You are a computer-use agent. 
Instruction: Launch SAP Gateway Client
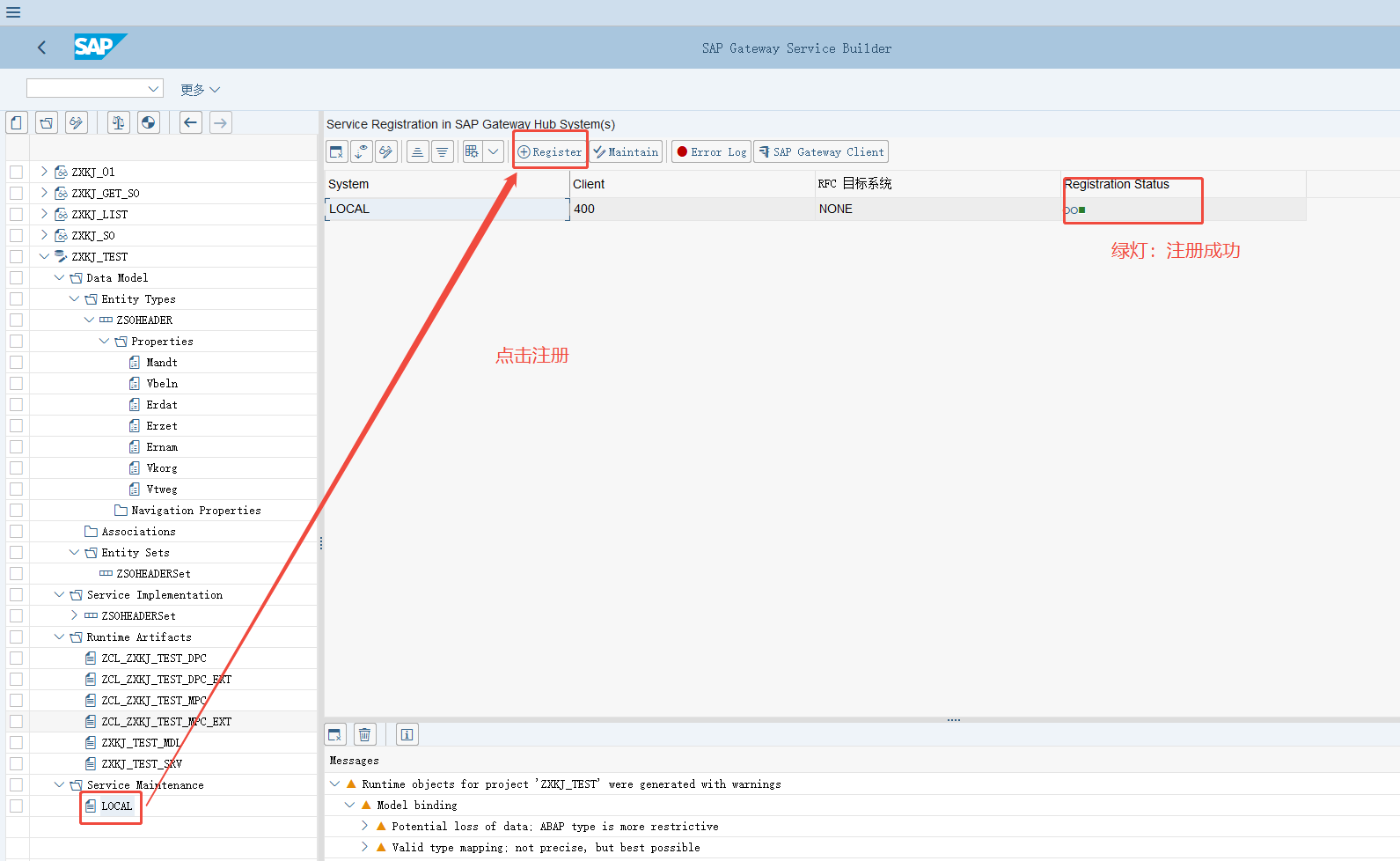[821, 151]
